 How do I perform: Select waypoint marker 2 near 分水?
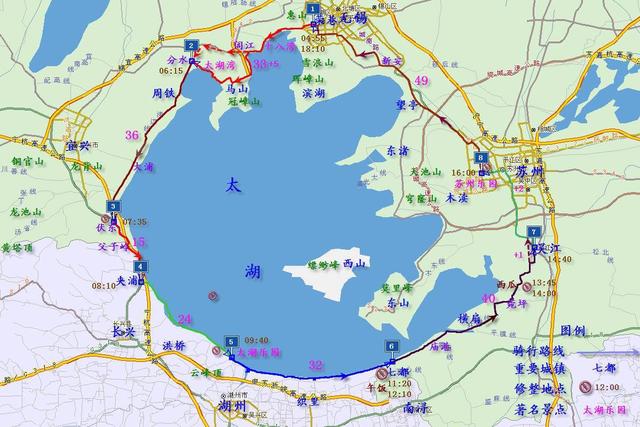coord(191,46)
